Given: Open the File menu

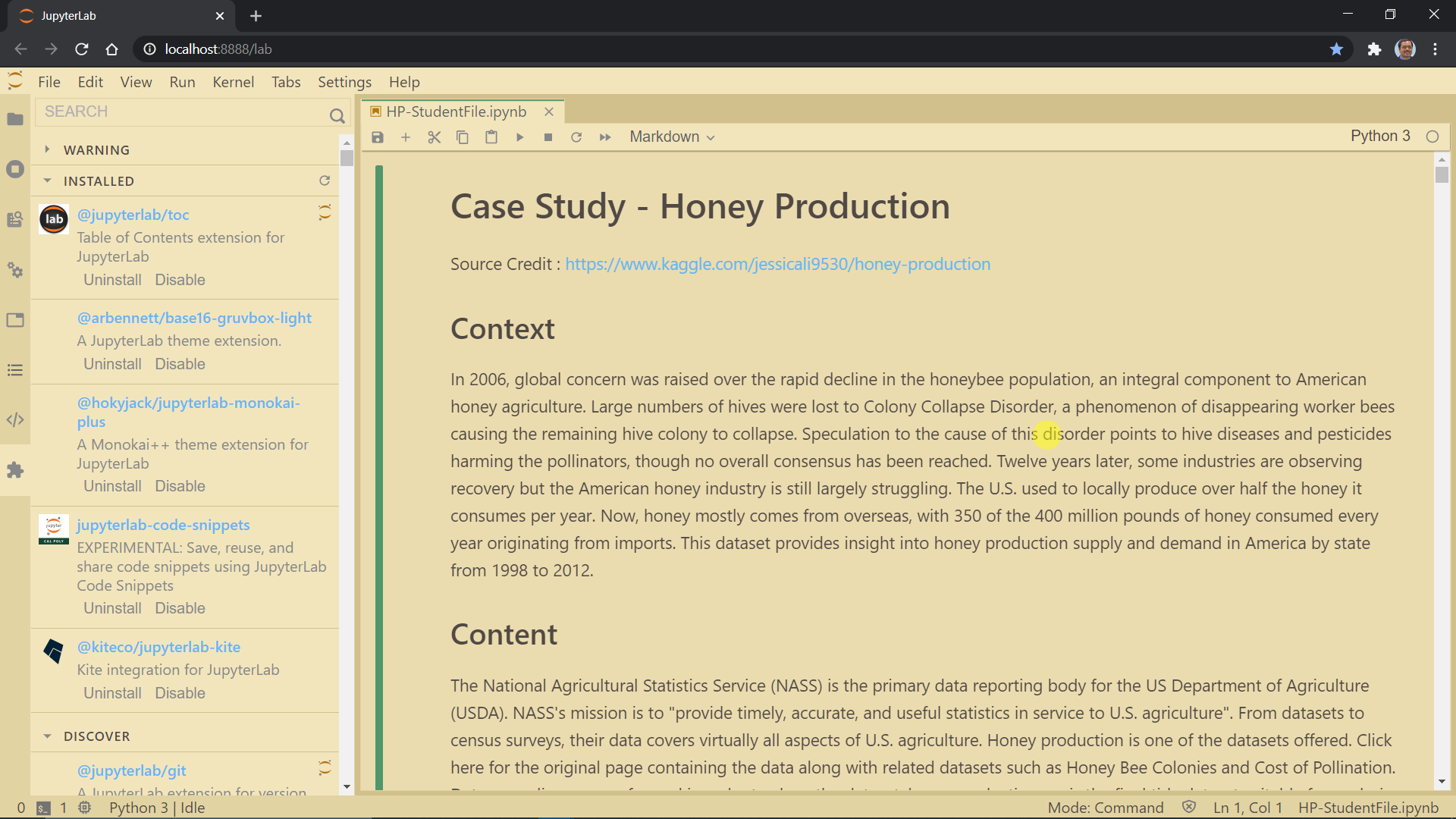Looking at the screenshot, I should coord(49,82).
